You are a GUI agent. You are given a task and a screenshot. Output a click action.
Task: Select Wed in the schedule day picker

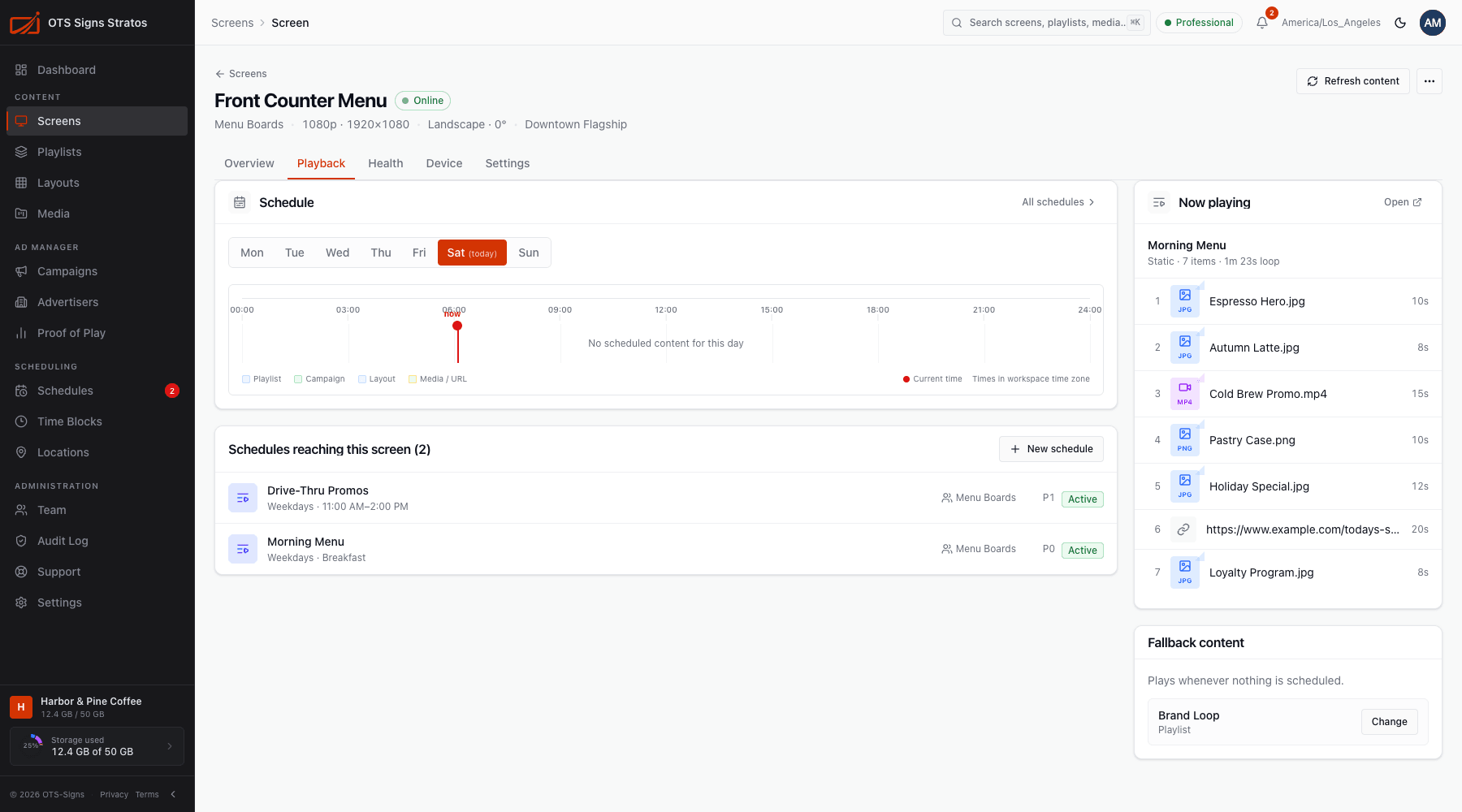[x=338, y=253]
